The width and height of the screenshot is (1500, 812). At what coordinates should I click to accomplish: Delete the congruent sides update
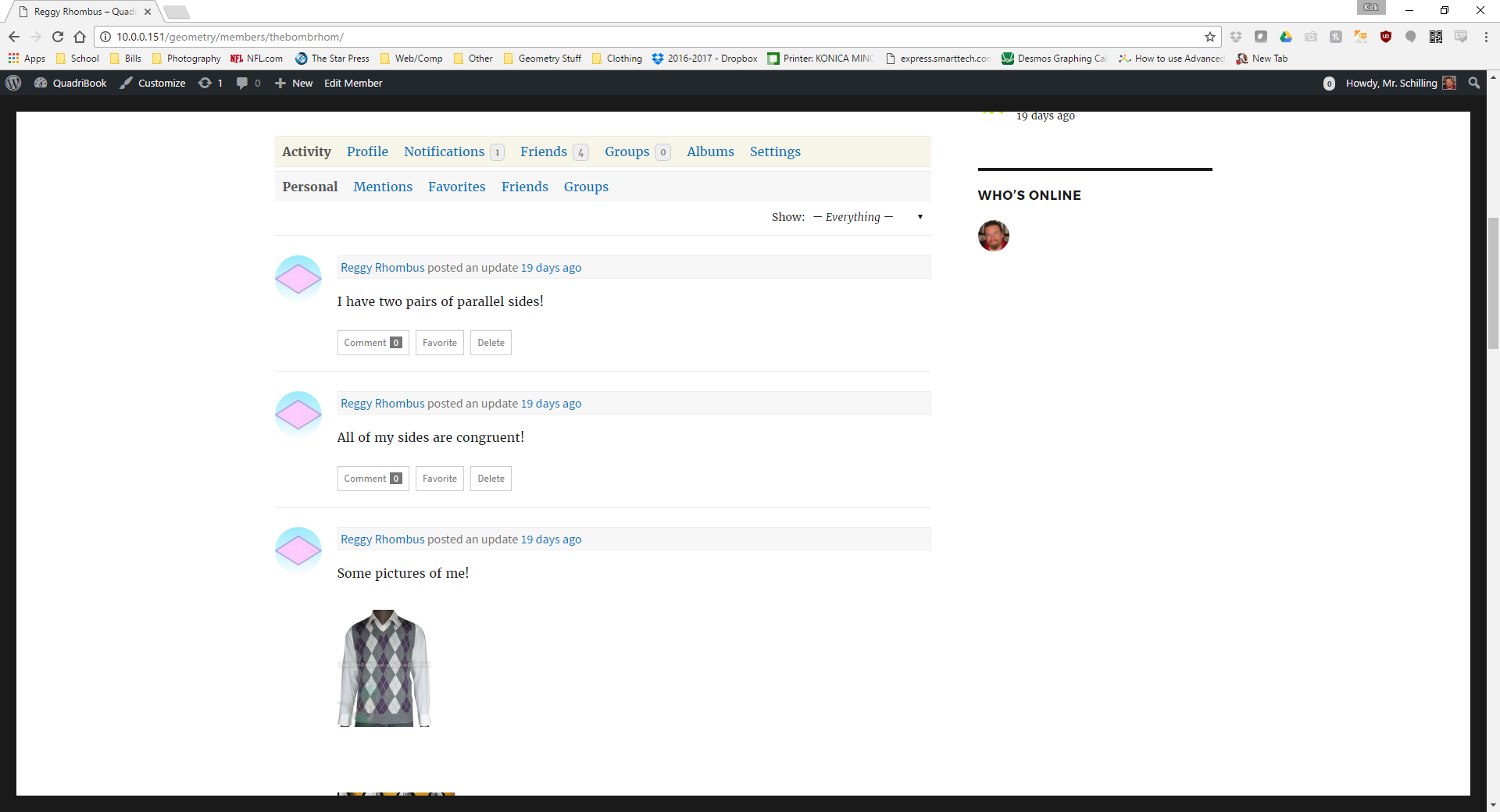[x=491, y=479]
